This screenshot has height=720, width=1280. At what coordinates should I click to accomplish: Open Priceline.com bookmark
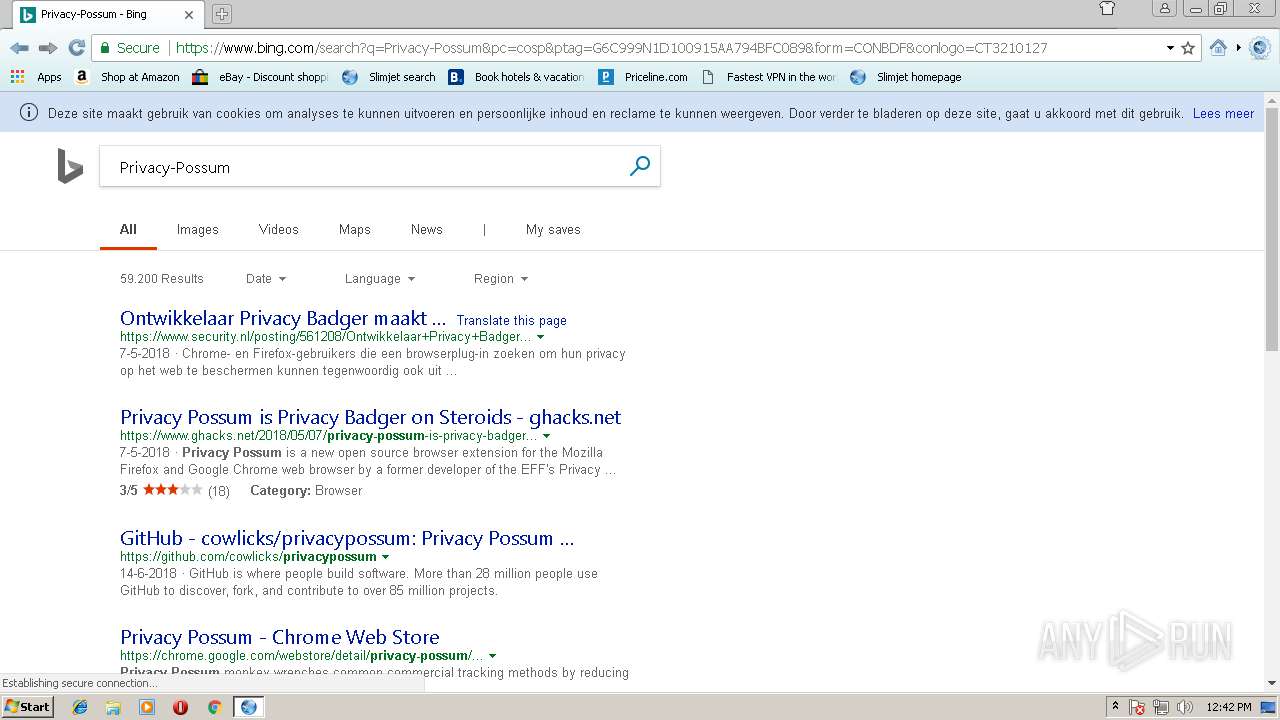[643, 77]
